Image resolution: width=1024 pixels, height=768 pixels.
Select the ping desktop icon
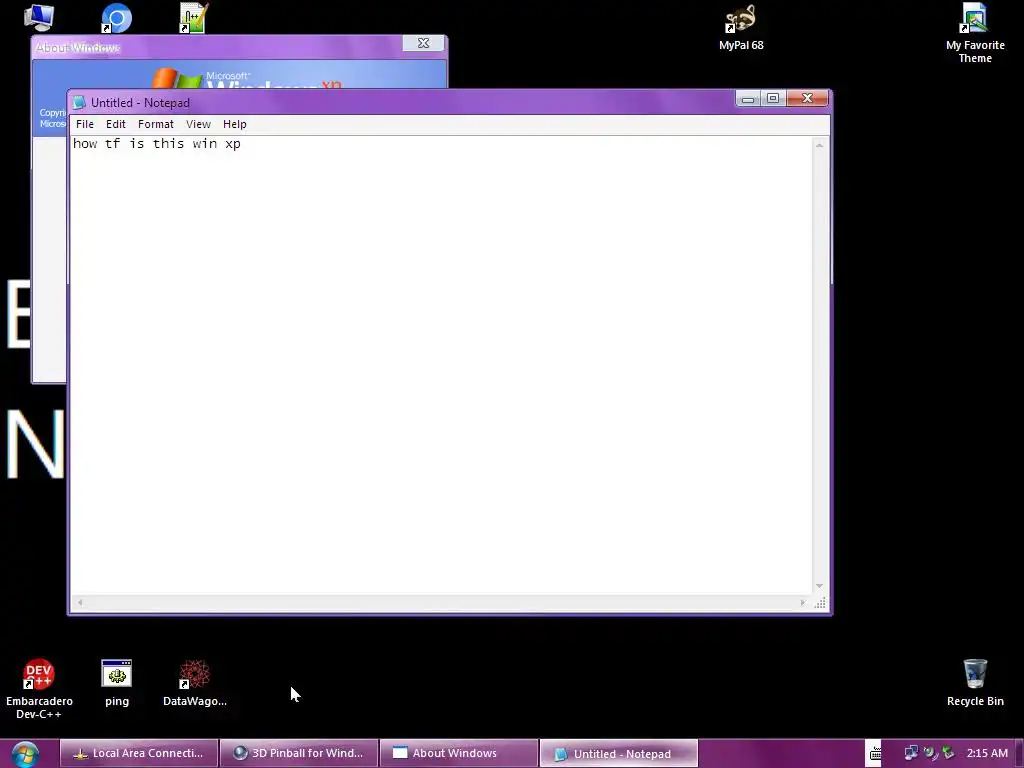(x=117, y=683)
